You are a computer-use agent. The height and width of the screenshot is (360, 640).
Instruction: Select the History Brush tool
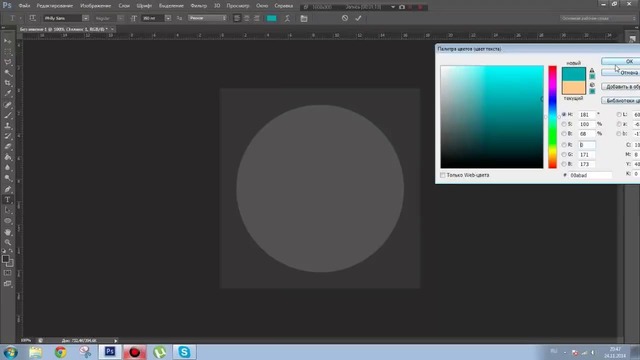(8, 136)
